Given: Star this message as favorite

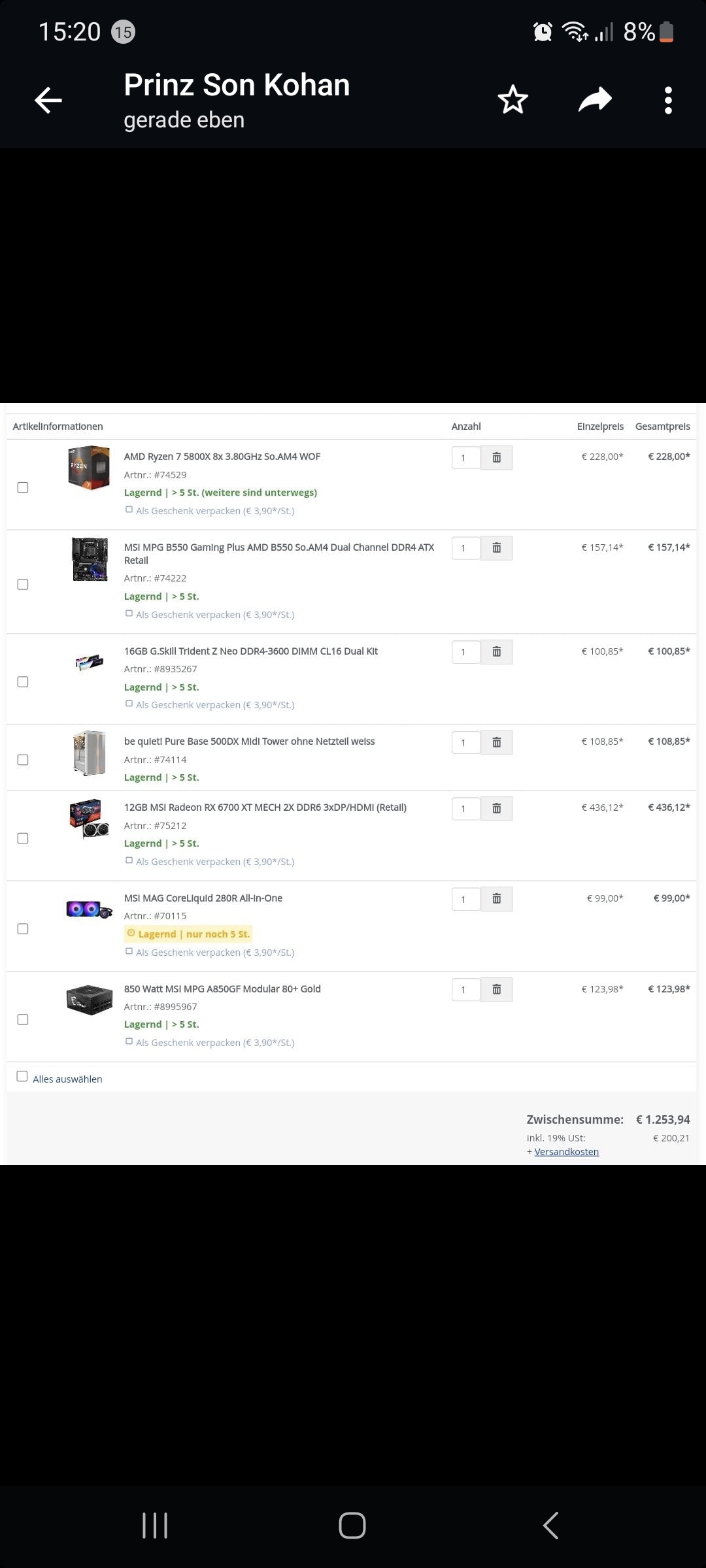Looking at the screenshot, I should [513, 100].
